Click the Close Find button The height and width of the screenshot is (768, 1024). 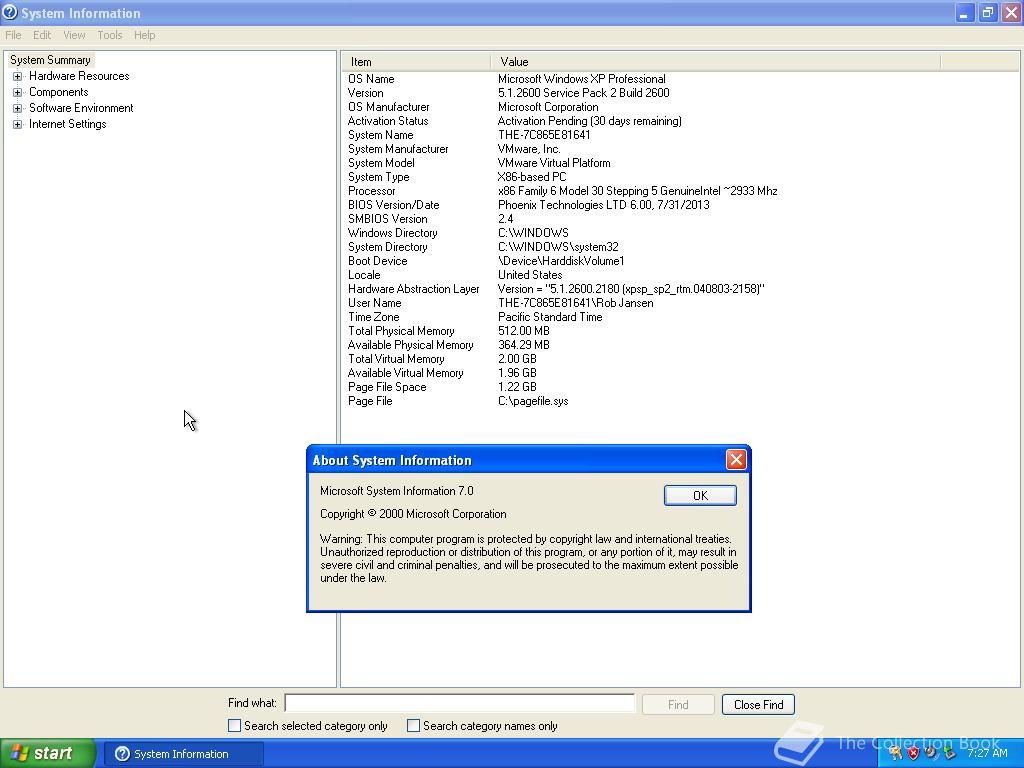coord(758,705)
